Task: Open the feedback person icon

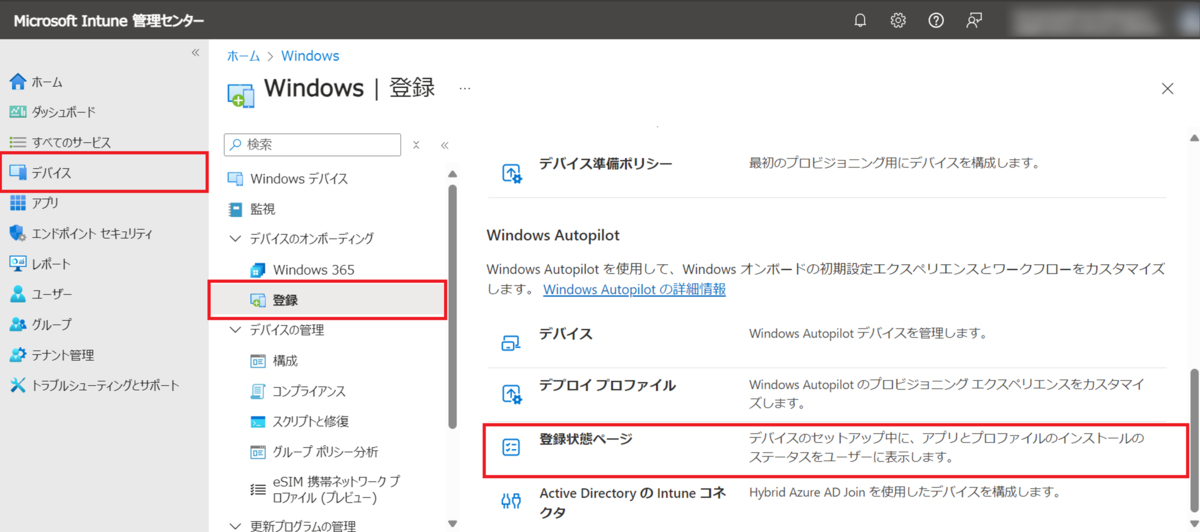Action: point(974,21)
